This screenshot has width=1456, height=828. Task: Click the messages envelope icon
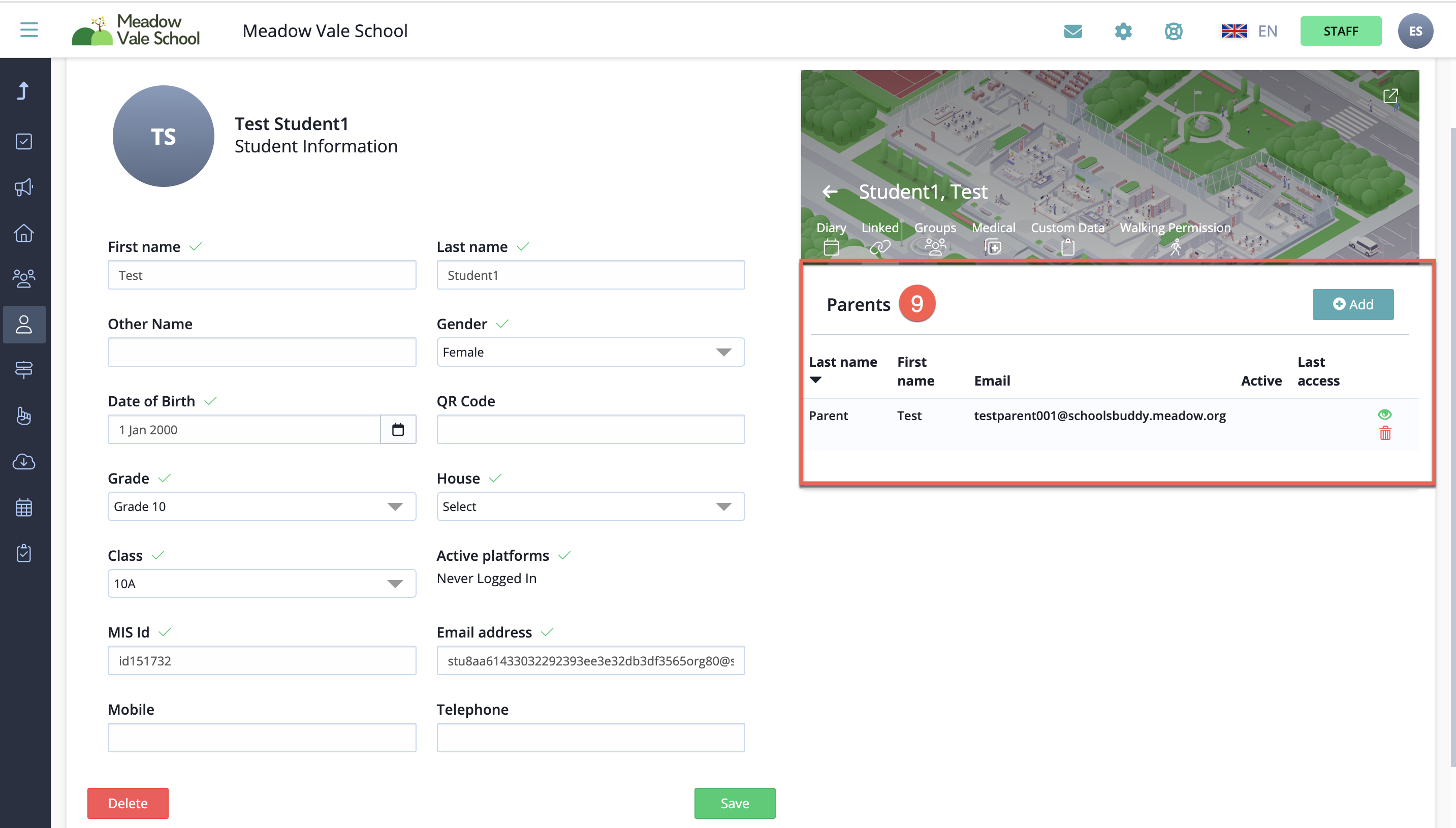pos(1072,30)
